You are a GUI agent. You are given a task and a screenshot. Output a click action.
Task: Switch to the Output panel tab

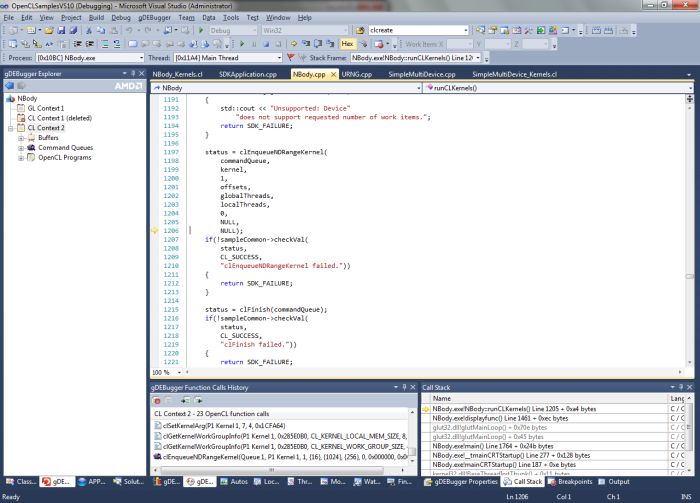tap(614, 482)
